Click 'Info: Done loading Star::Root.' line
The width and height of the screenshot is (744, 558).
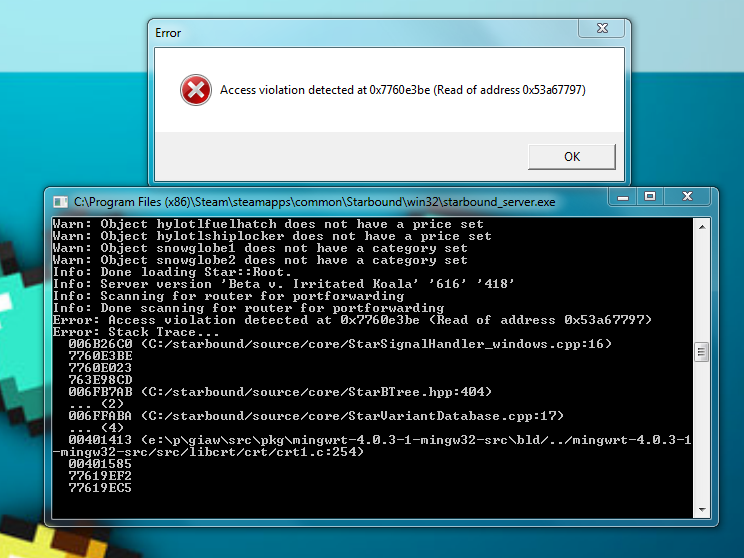(x=172, y=272)
